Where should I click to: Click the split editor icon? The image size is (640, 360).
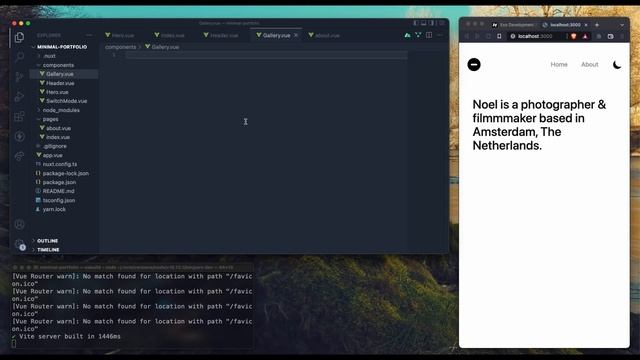(429, 35)
